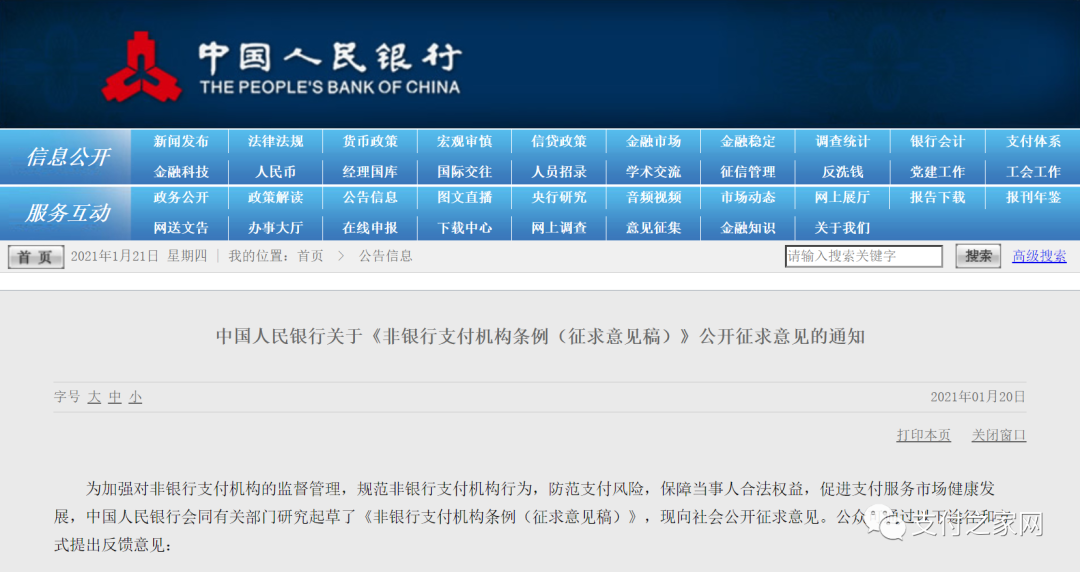Viewport: 1080px width, 572px height.
Task: Select 报告下载 navigation item
Action: (937, 197)
